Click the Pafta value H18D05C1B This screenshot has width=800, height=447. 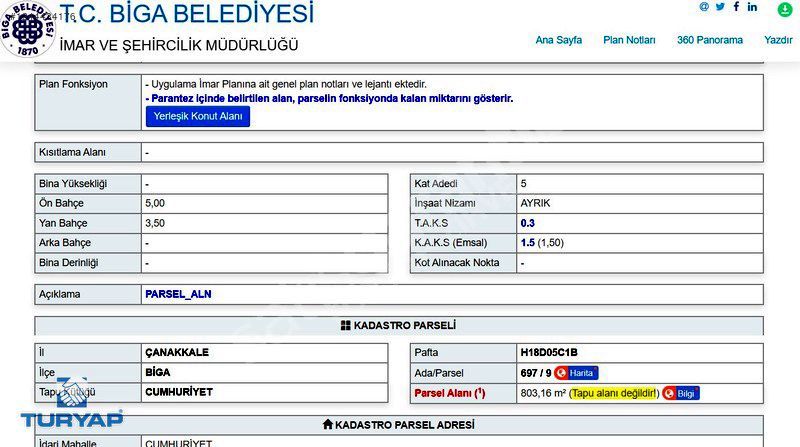[x=548, y=352]
